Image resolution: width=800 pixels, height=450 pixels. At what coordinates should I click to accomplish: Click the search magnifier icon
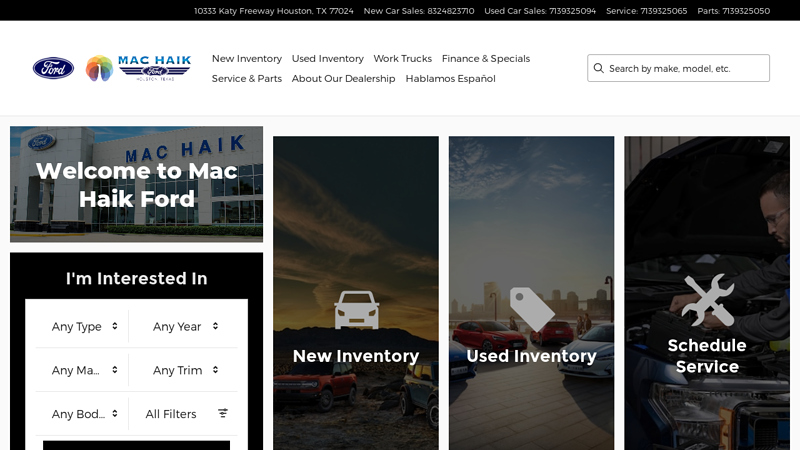[x=598, y=68]
